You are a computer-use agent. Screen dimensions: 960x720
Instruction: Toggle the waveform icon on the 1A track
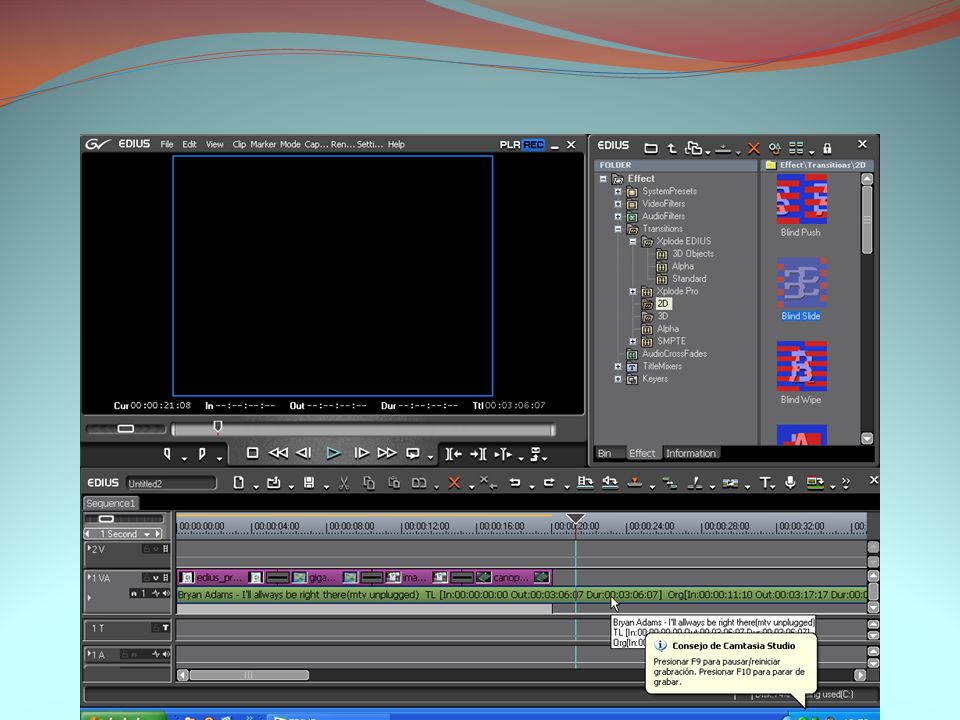pyautogui.click(x=156, y=654)
